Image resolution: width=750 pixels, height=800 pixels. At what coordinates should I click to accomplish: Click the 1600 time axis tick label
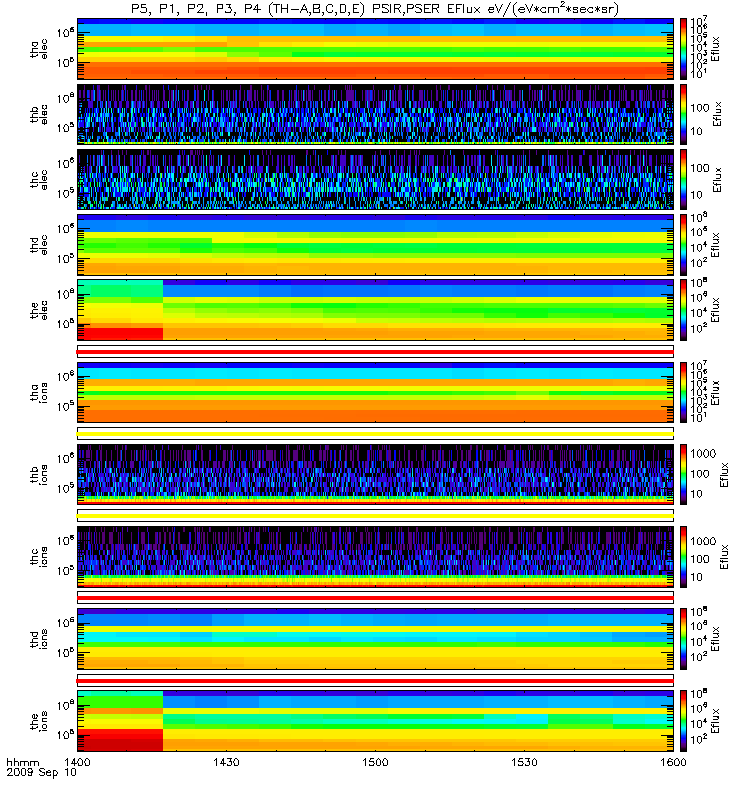[673, 762]
